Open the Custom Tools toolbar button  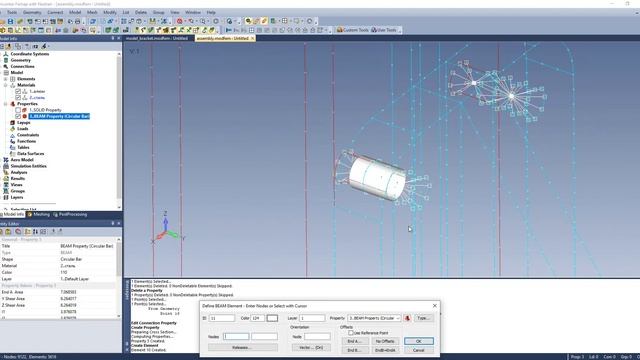click(353, 30)
